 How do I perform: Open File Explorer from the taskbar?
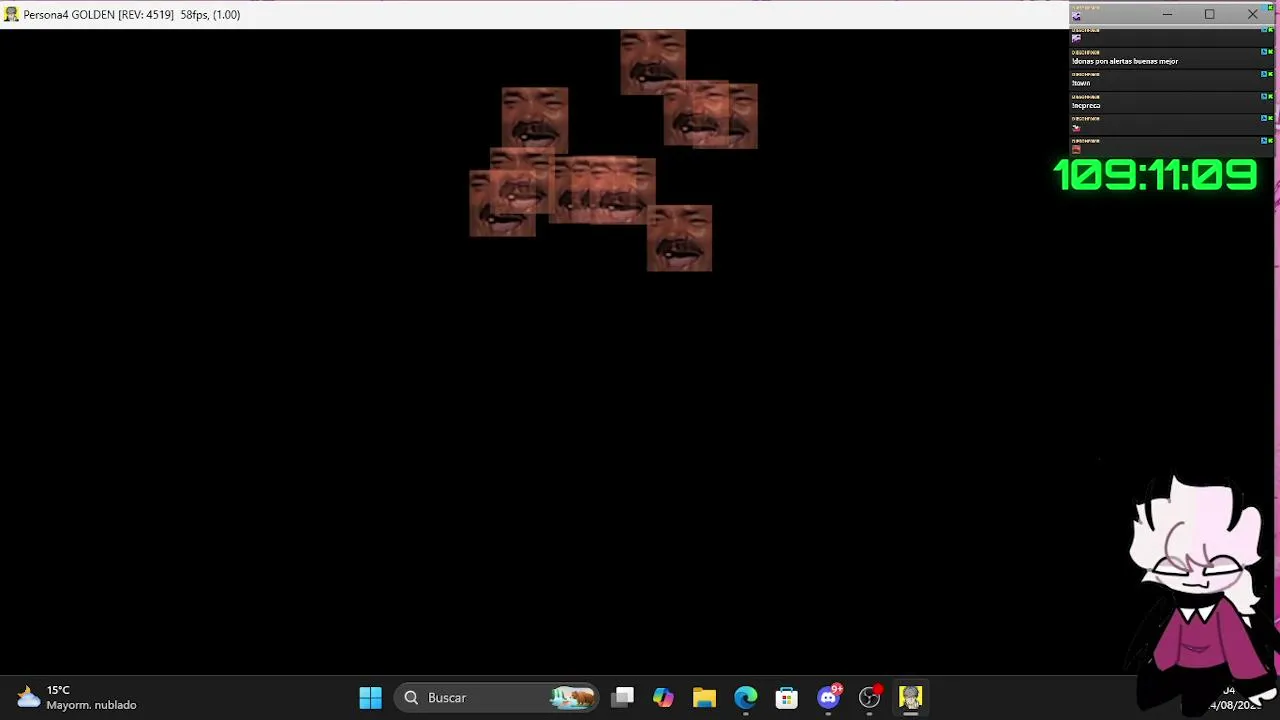click(x=705, y=697)
